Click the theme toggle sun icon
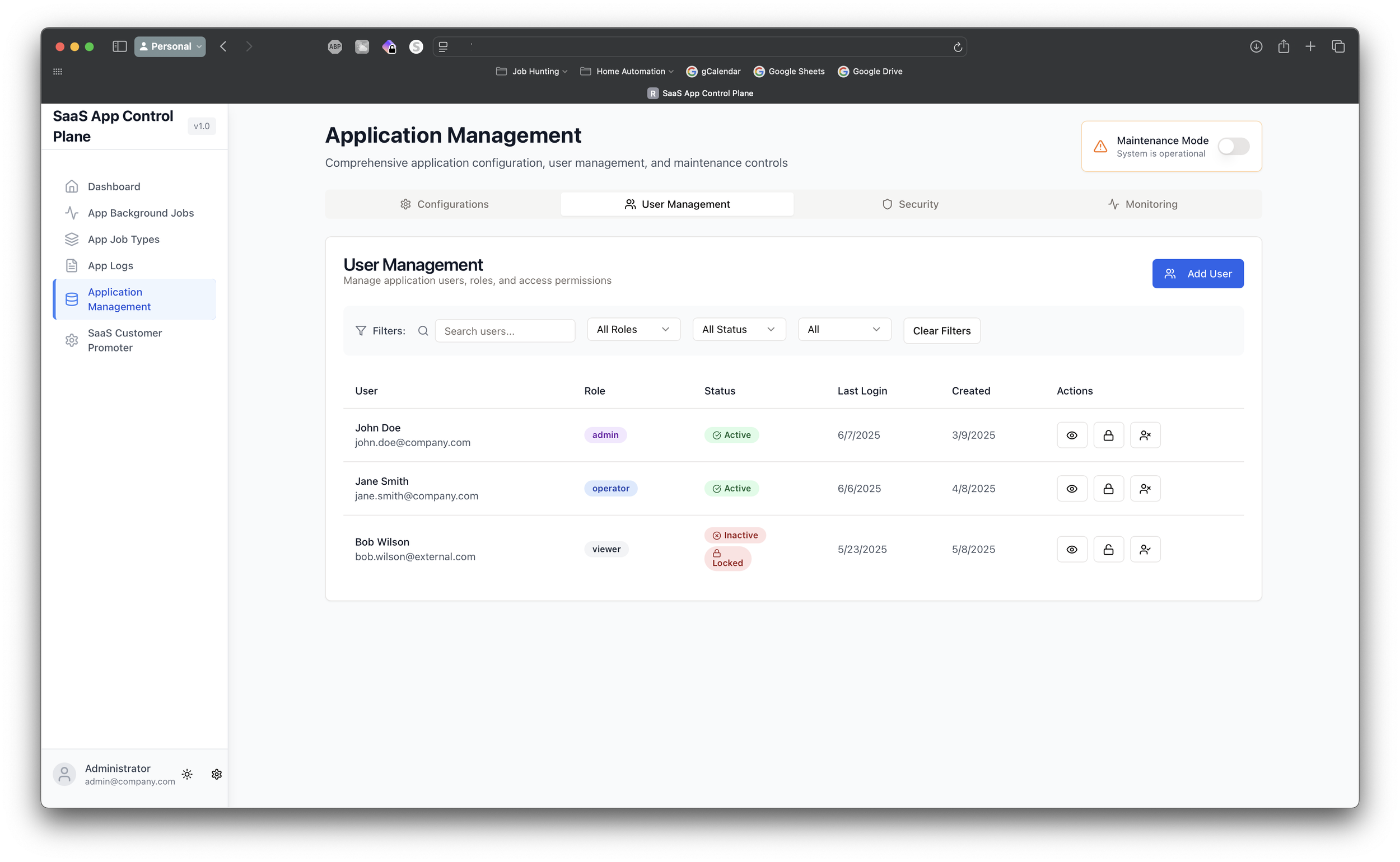This screenshot has width=1400, height=862. [x=187, y=774]
